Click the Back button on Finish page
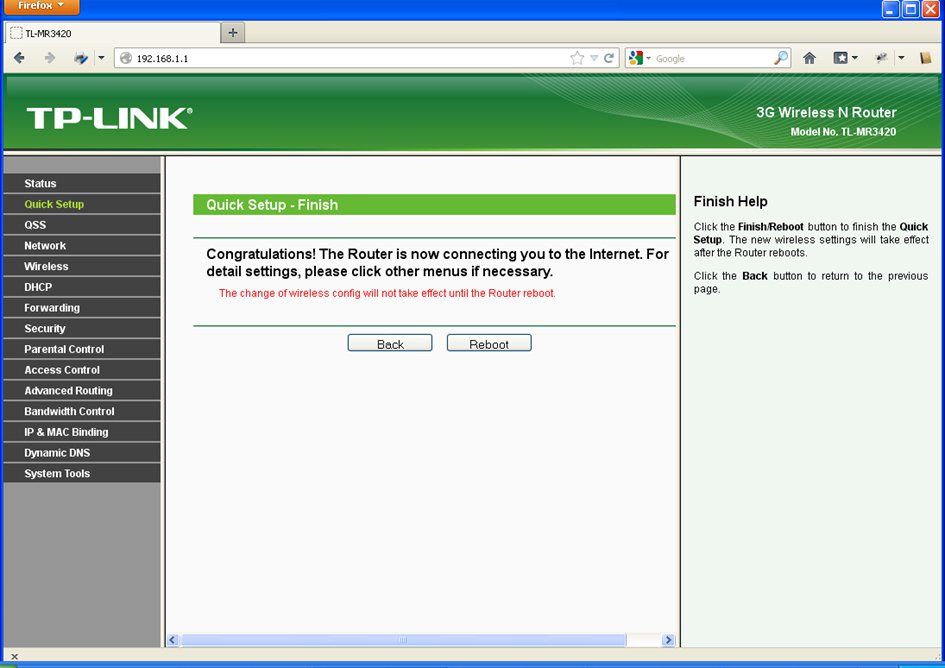945x668 pixels. [x=390, y=343]
